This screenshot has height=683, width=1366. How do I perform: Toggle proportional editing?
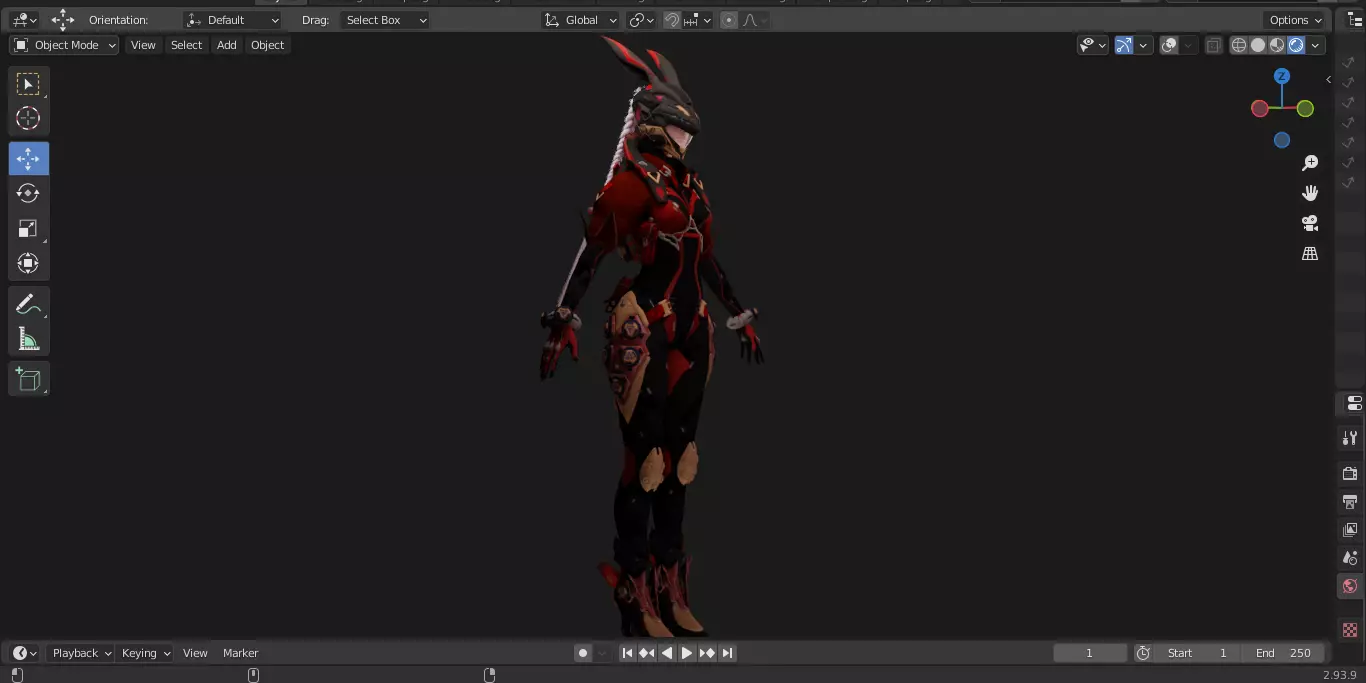(728, 20)
